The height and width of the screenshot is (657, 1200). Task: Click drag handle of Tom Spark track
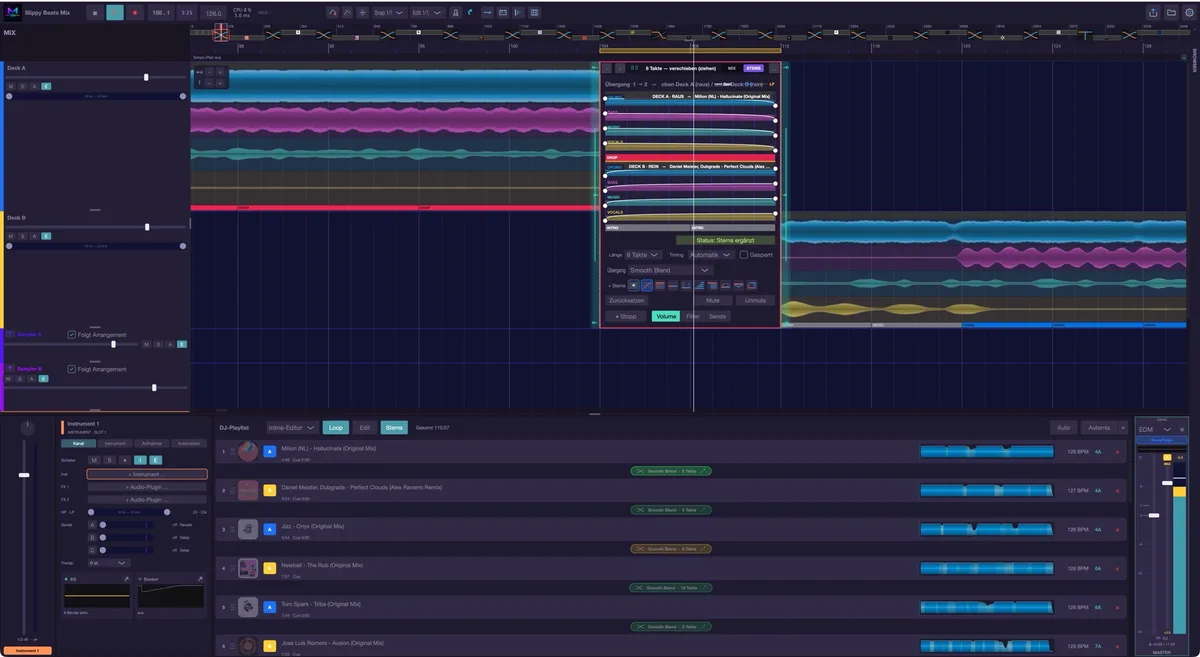pyautogui.click(x=233, y=607)
